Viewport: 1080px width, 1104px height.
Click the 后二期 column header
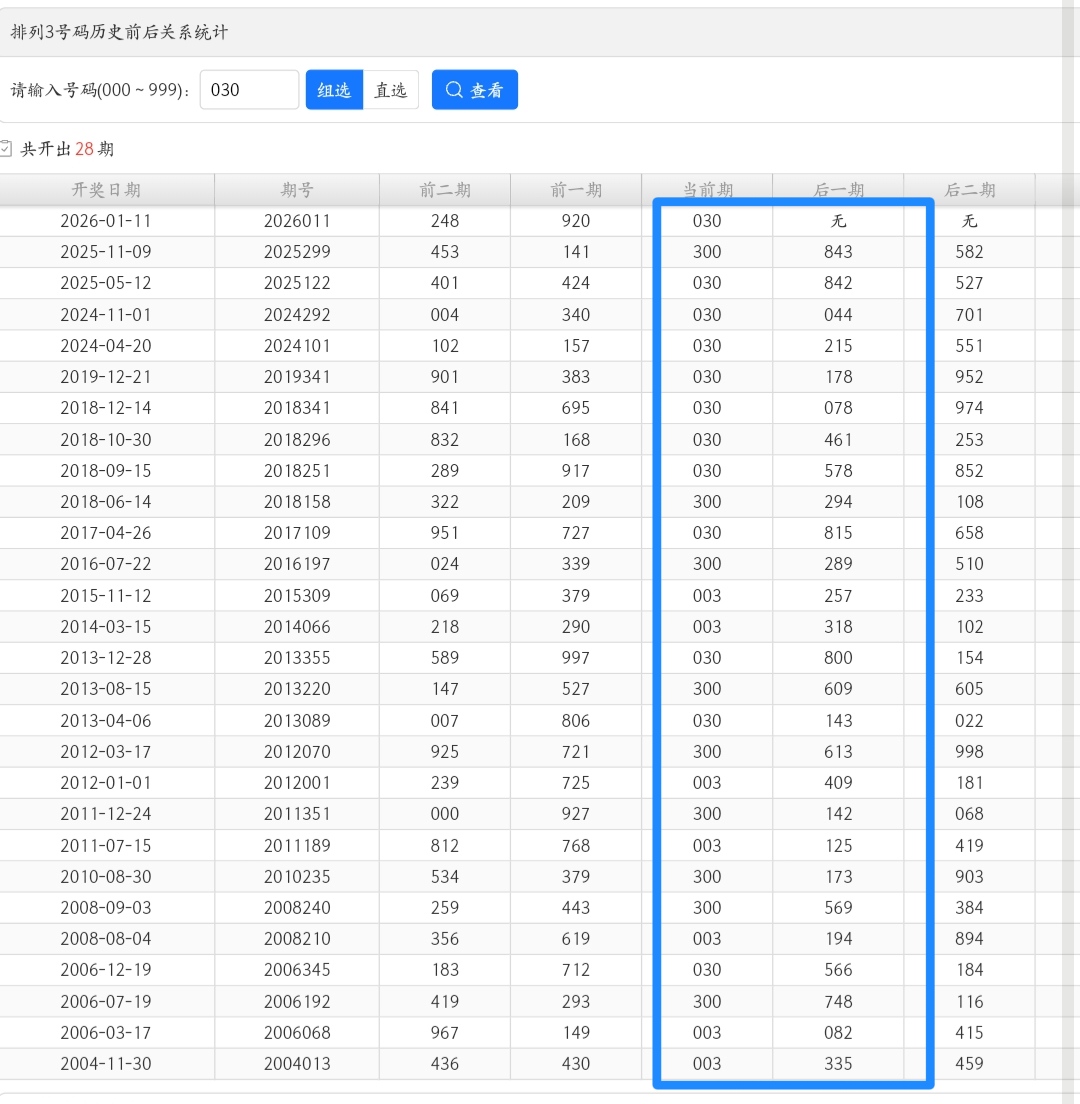pyautogui.click(x=969, y=190)
